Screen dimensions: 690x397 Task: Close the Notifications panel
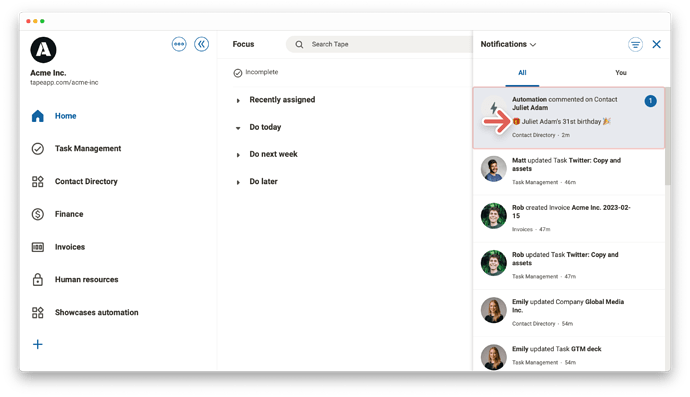click(657, 44)
